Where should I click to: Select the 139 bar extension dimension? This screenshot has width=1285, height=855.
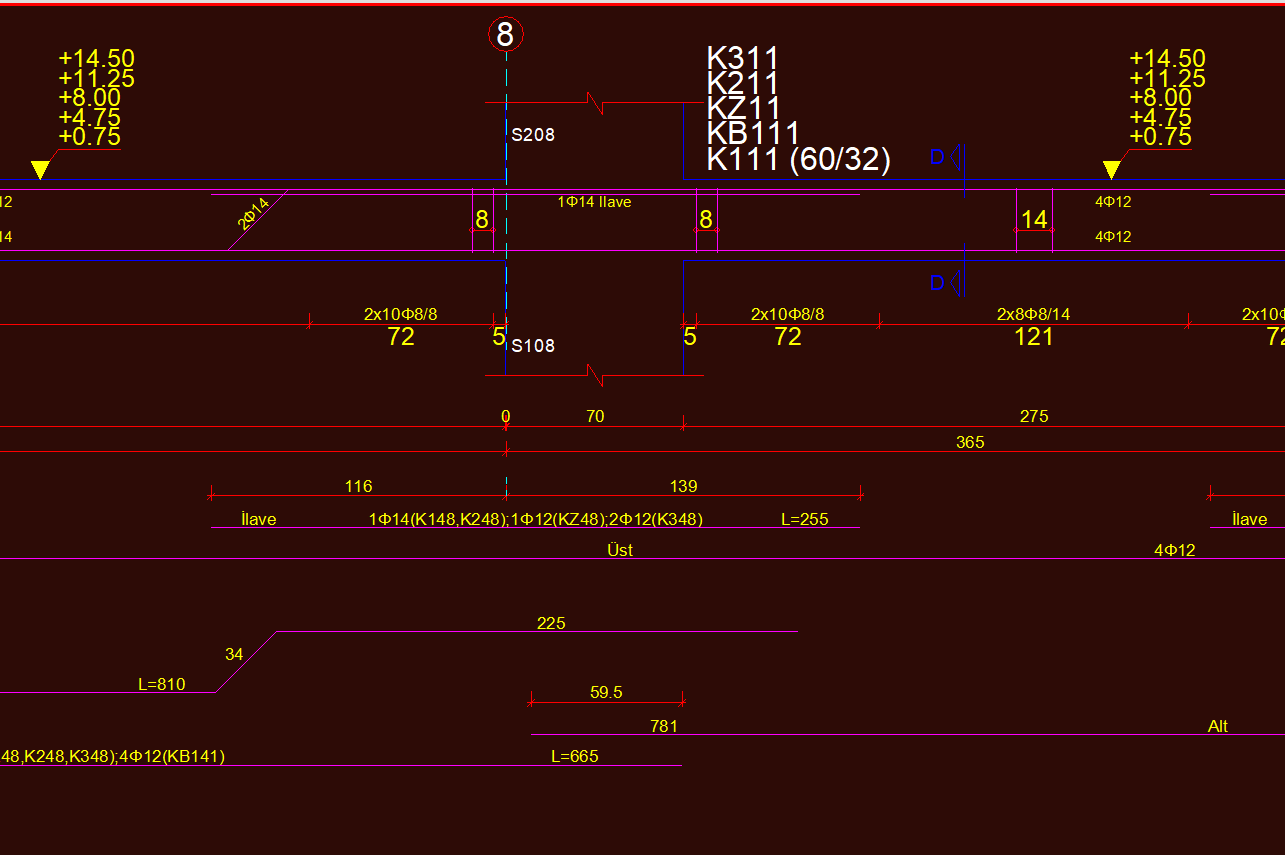683,486
